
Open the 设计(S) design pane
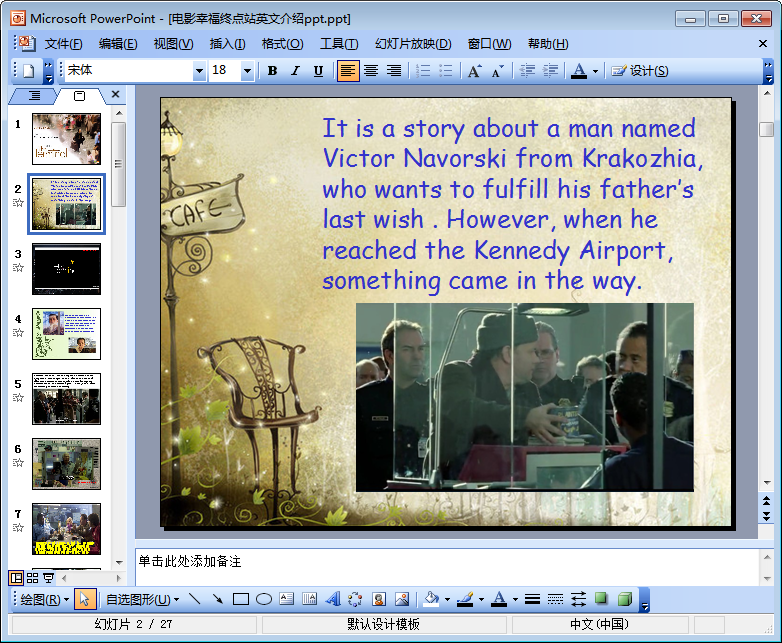click(640, 71)
